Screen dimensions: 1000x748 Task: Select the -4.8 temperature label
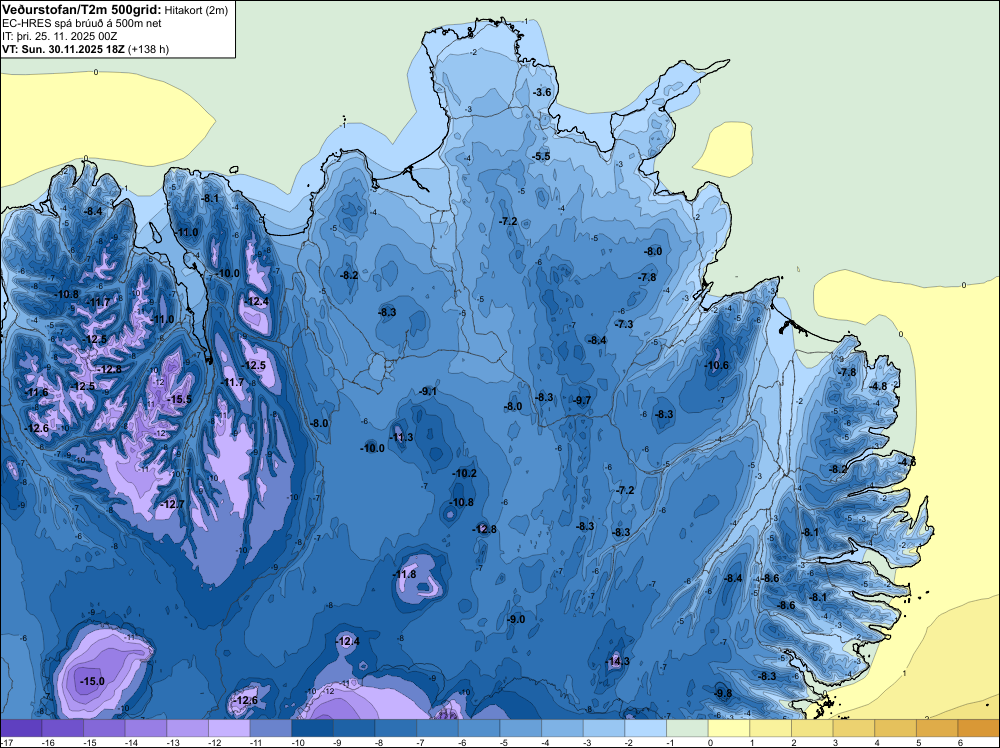[x=878, y=386]
